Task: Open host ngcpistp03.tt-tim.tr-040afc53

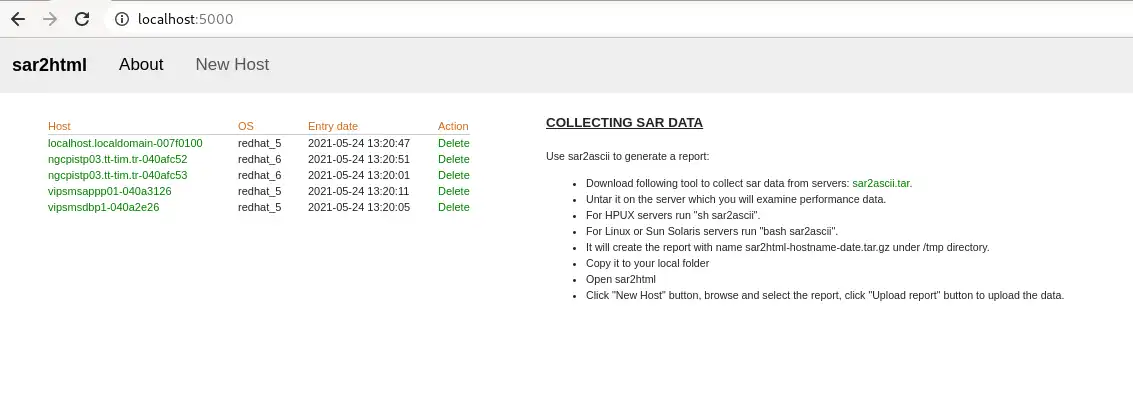Action: (x=118, y=175)
